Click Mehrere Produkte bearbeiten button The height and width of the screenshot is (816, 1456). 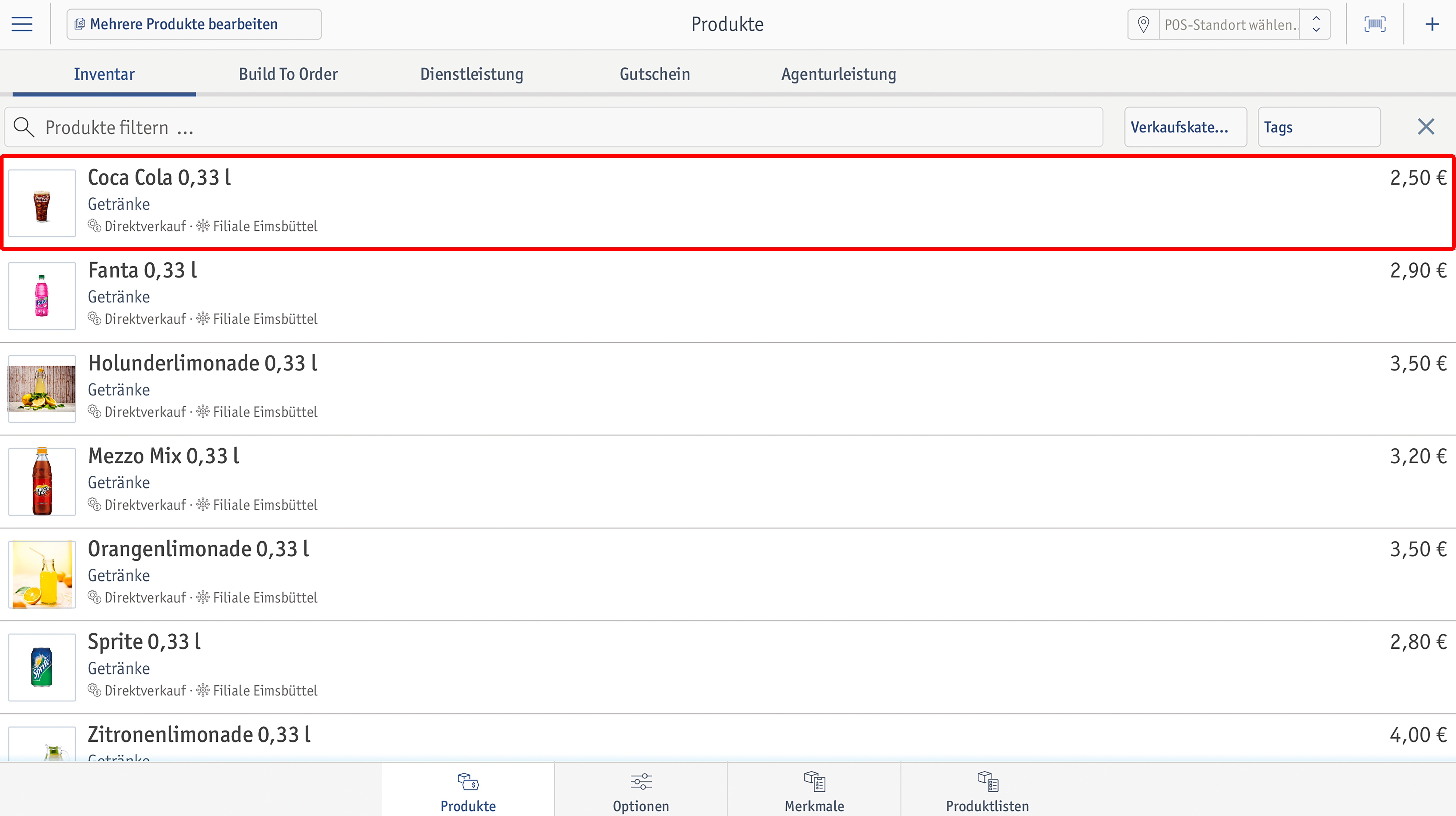point(194,24)
